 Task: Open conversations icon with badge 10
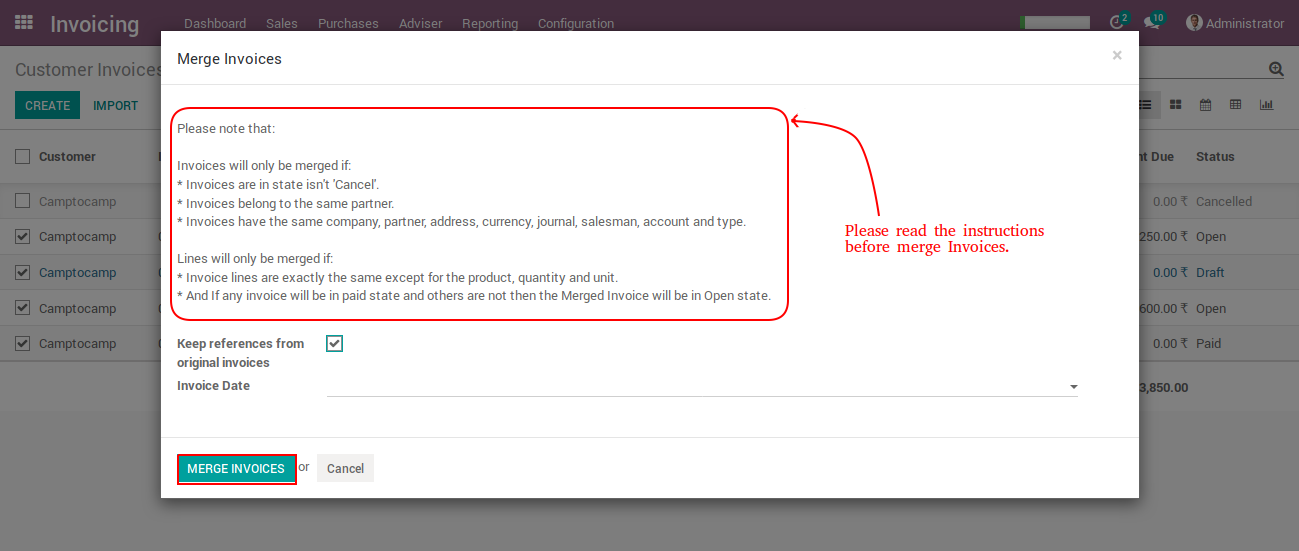[1151, 23]
